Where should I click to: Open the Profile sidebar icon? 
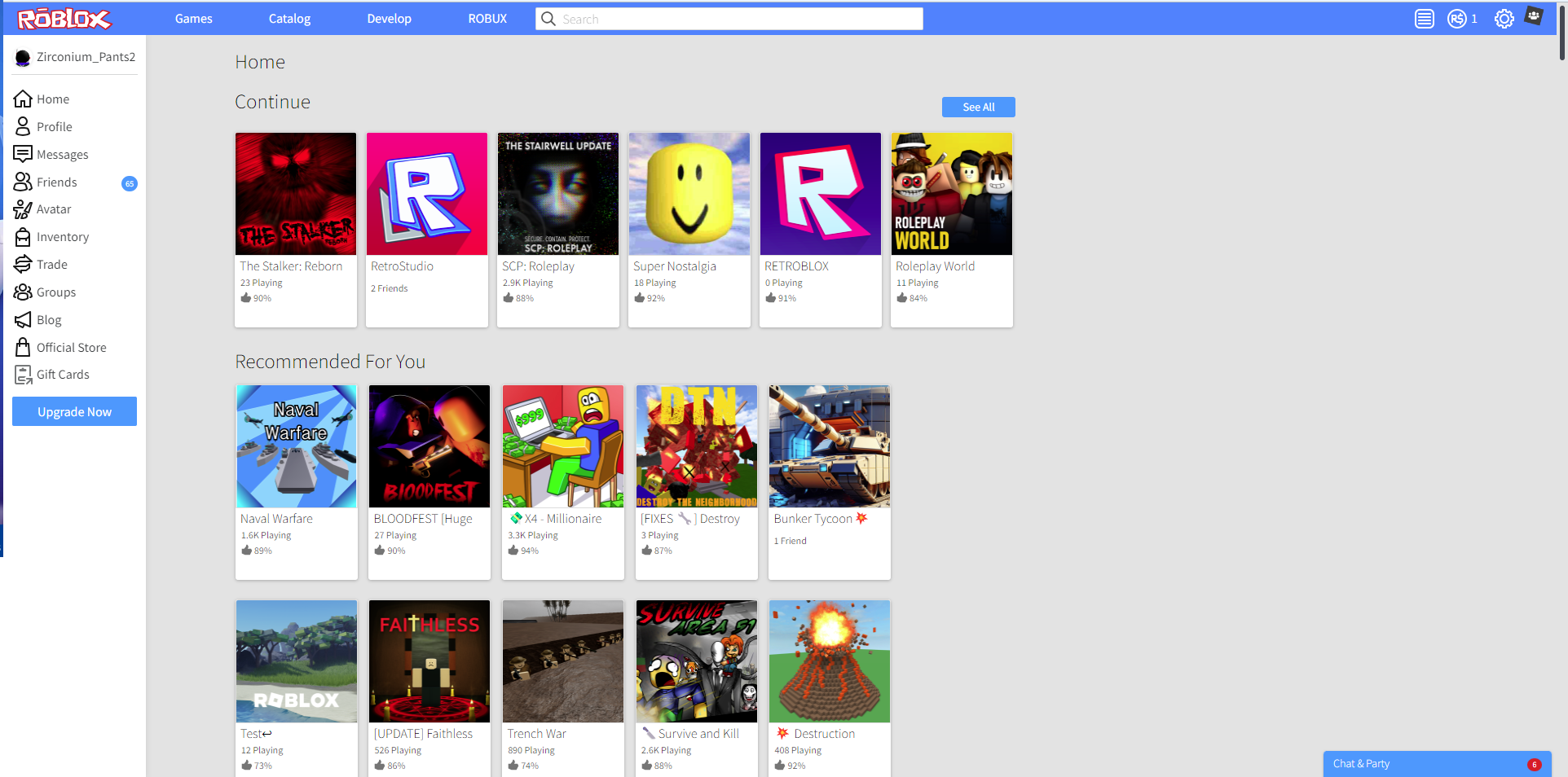[x=23, y=126]
